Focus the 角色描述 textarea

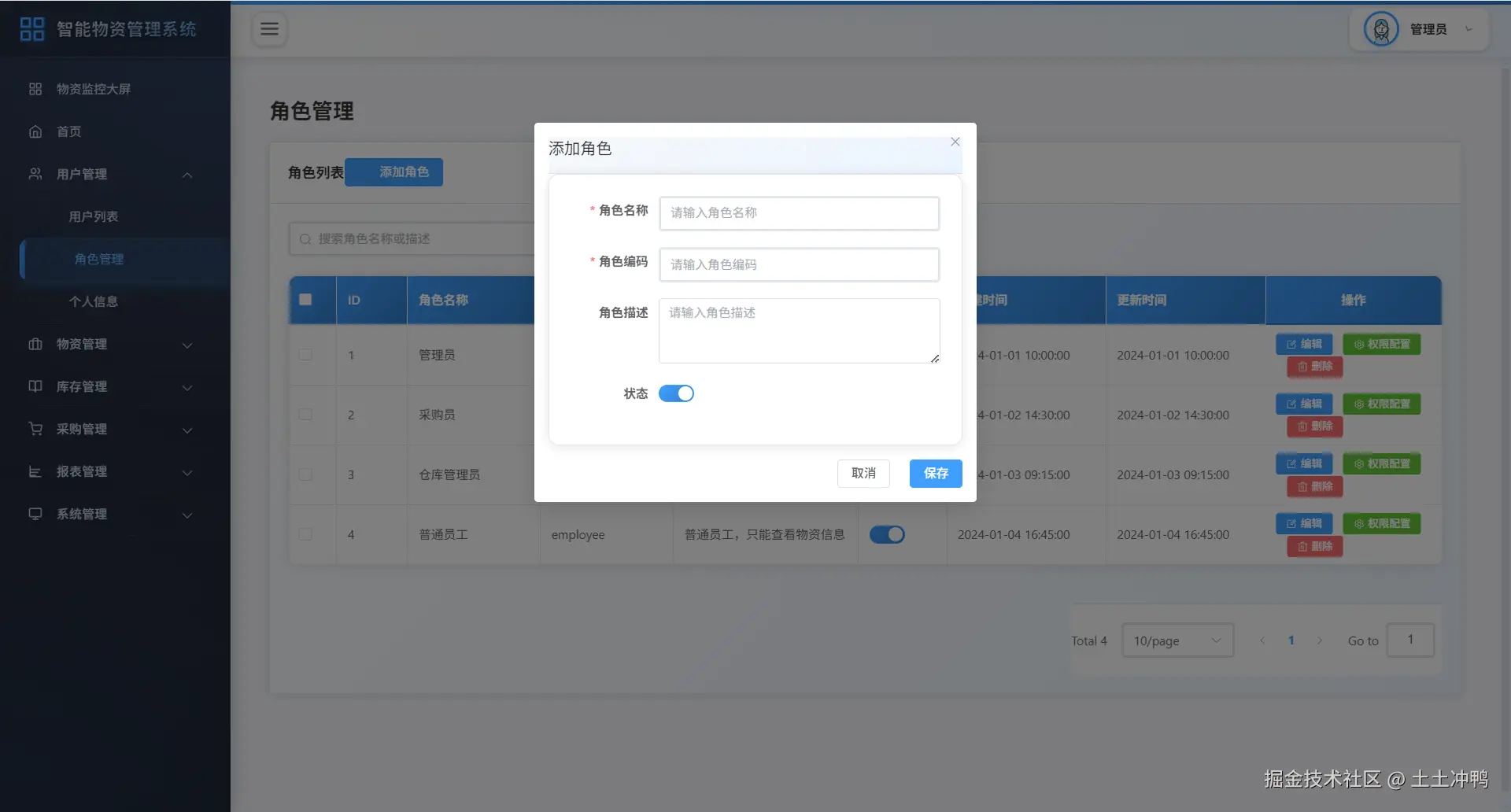pyautogui.click(x=800, y=330)
